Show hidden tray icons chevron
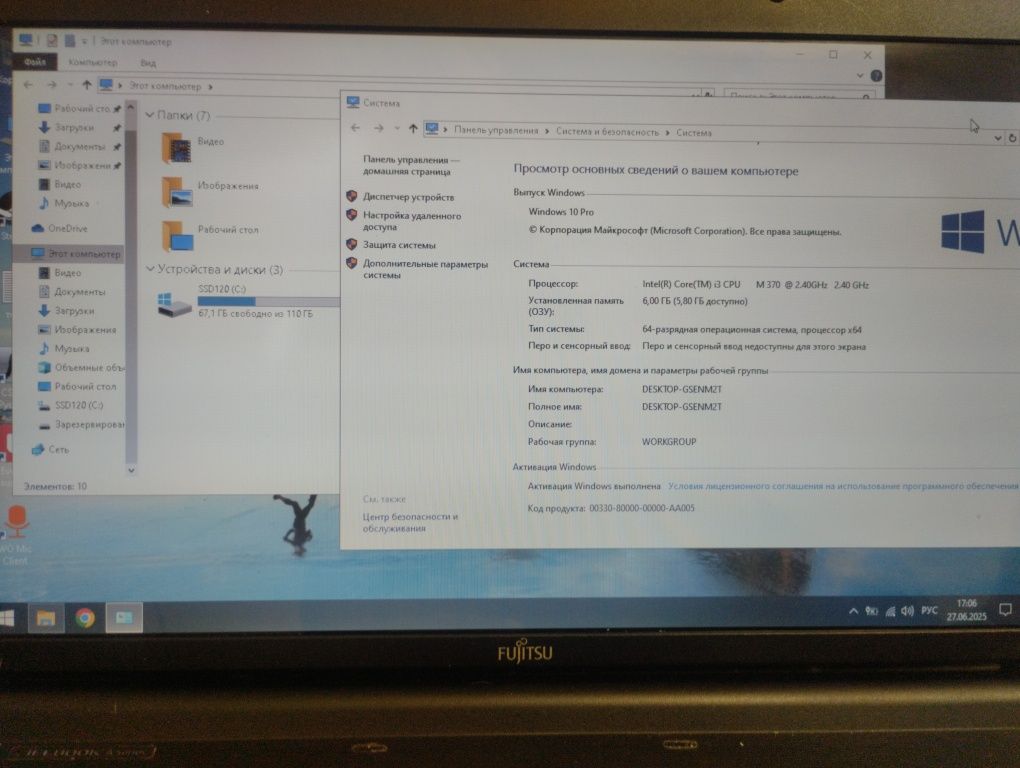 (853, 611)
